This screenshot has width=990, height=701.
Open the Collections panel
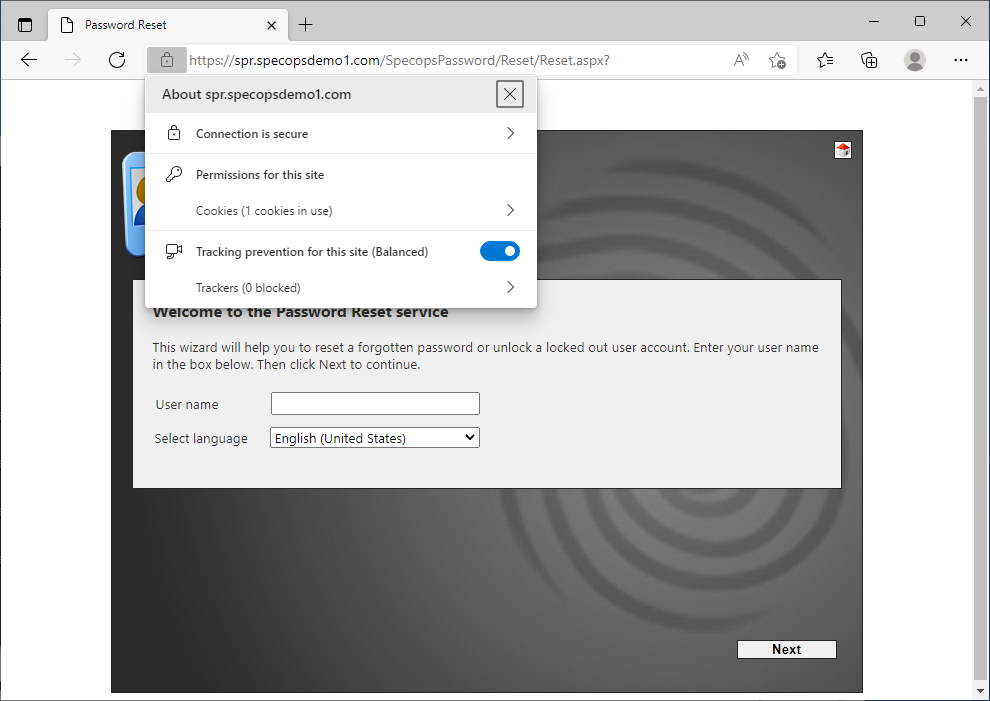point(869,60)
